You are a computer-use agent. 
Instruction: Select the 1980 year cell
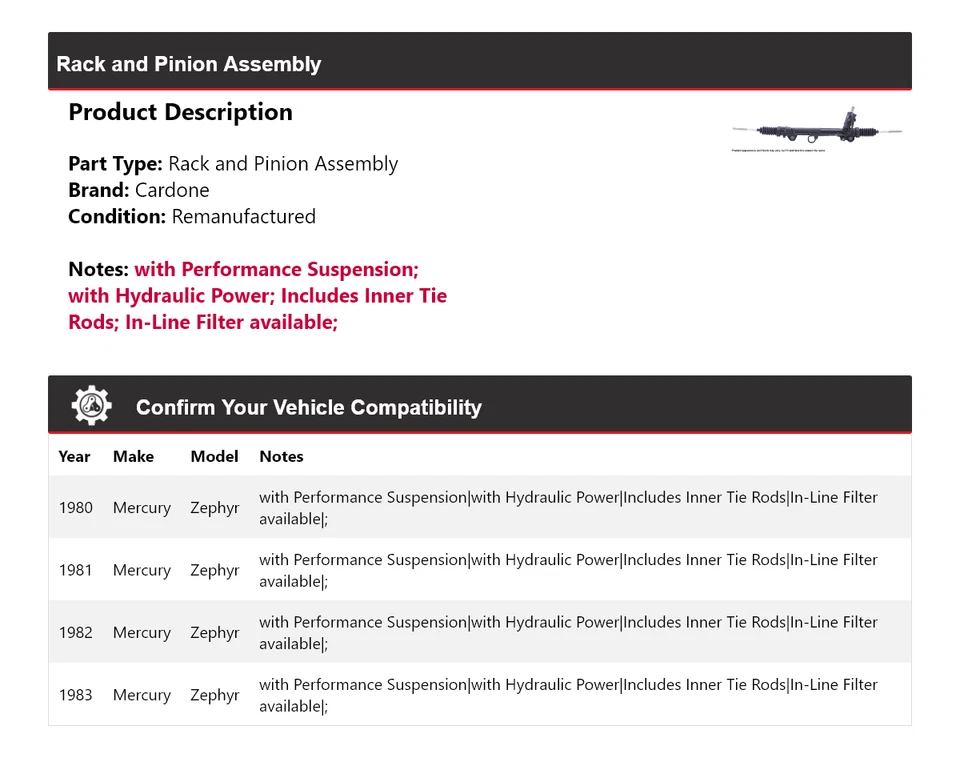tap(75, 508)
